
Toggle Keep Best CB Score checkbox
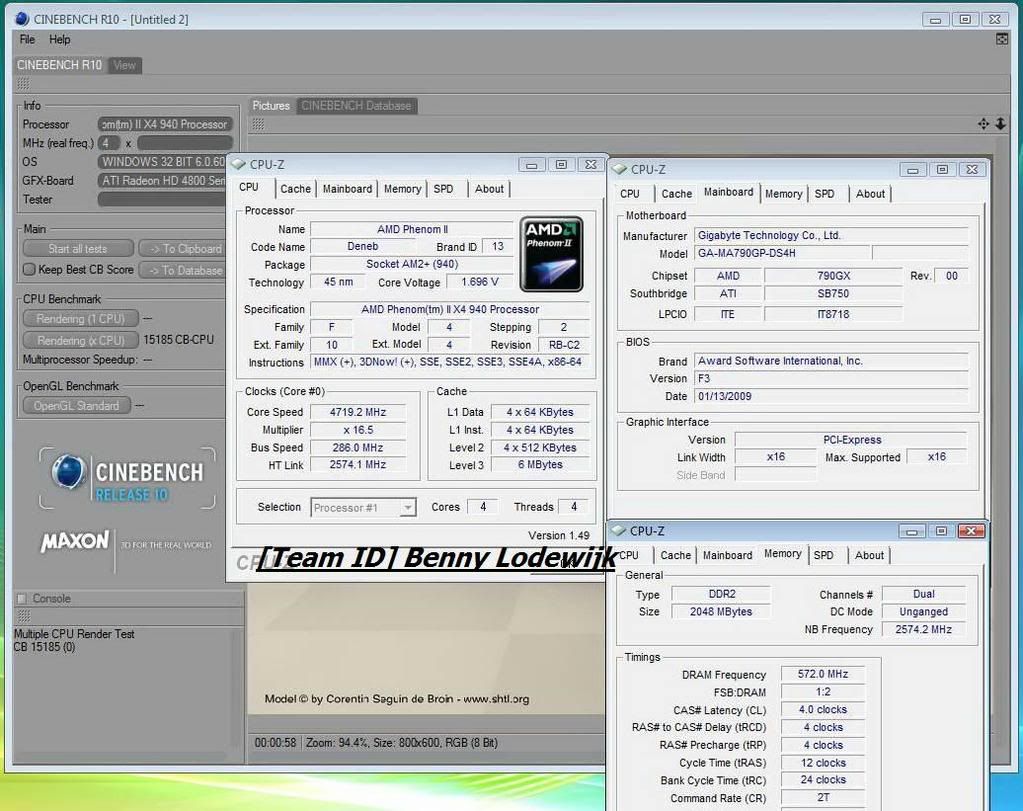pos(29,269)
